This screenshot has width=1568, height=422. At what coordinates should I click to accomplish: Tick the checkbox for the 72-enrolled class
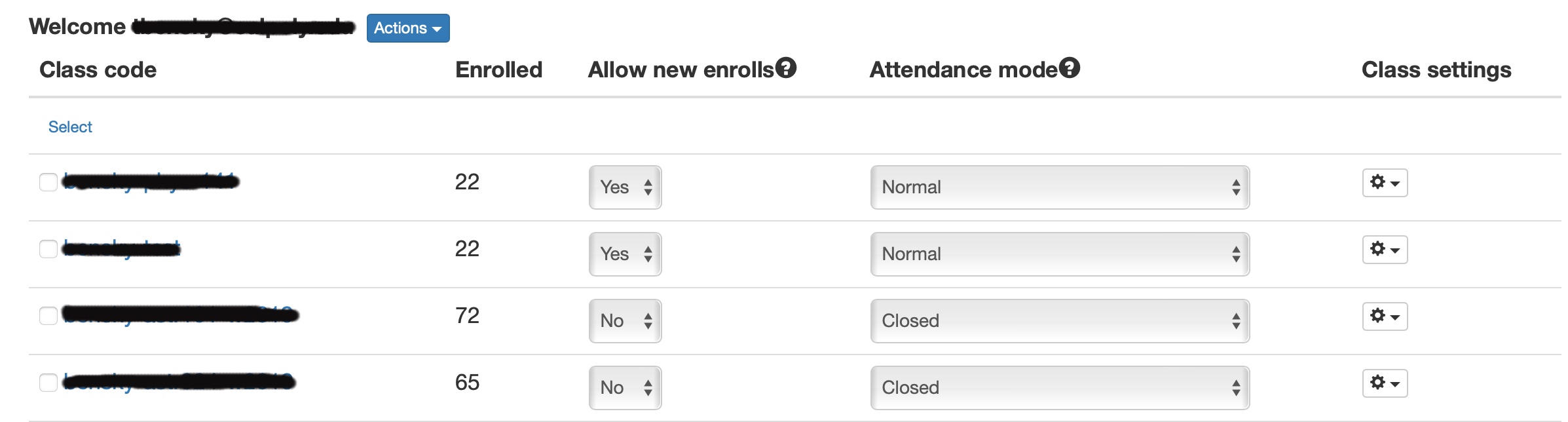48,316
